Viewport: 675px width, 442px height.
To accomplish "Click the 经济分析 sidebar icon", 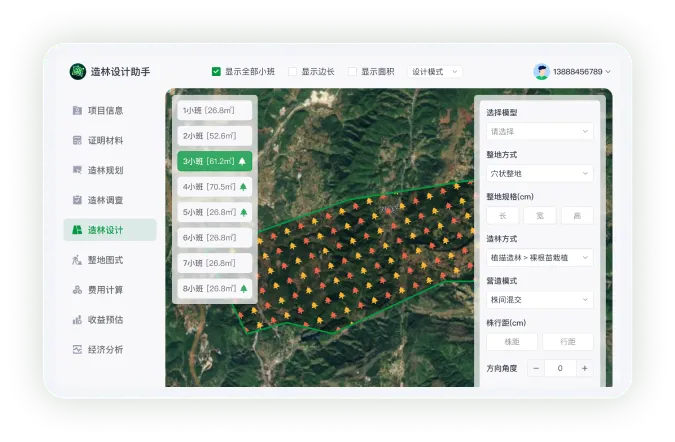I will (x=77, y=349).
